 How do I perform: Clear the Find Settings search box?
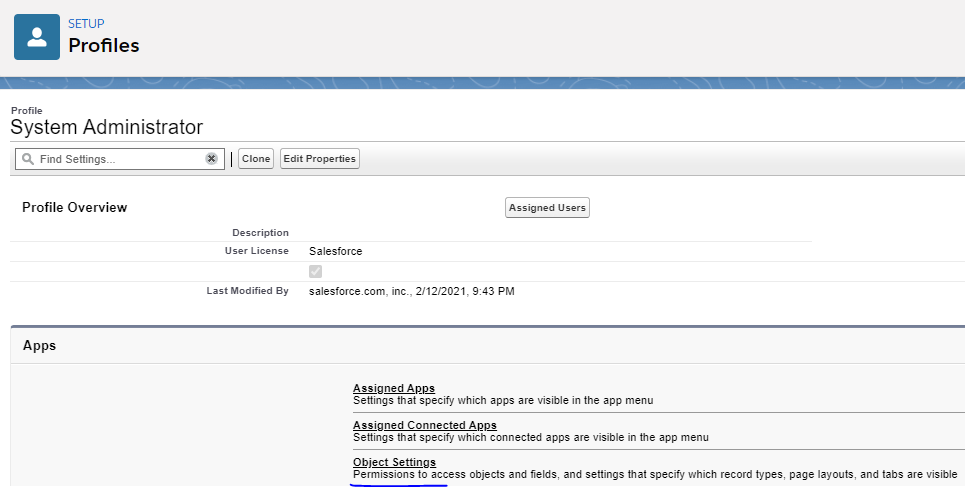coord(211,159)
